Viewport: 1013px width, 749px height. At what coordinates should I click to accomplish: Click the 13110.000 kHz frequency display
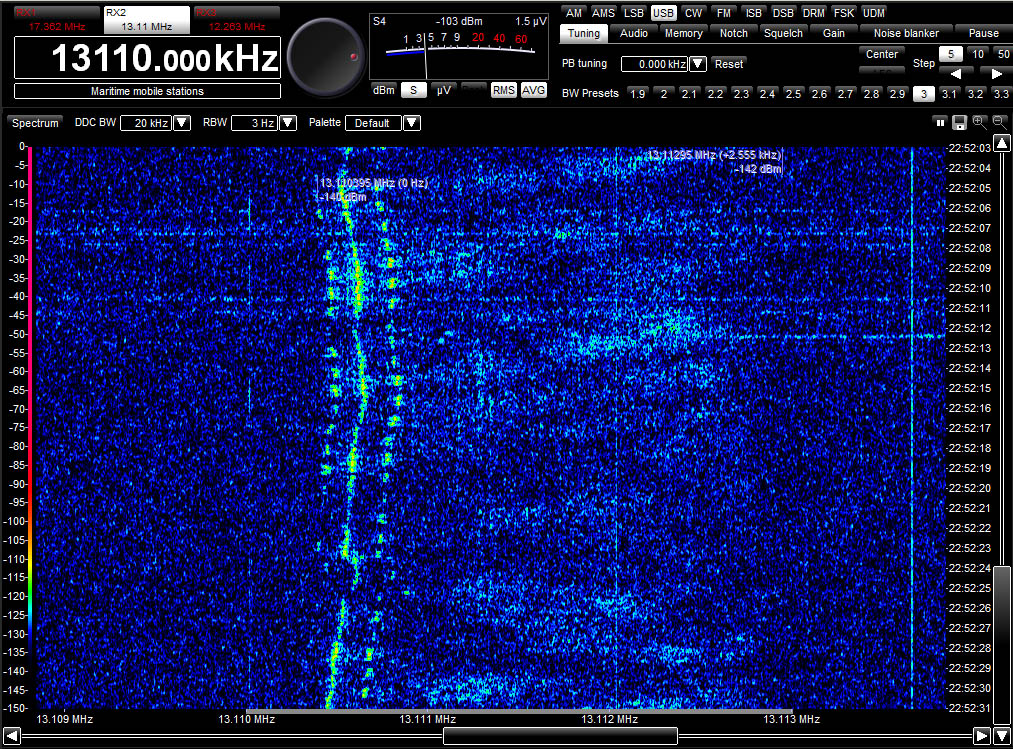(147, 58)
